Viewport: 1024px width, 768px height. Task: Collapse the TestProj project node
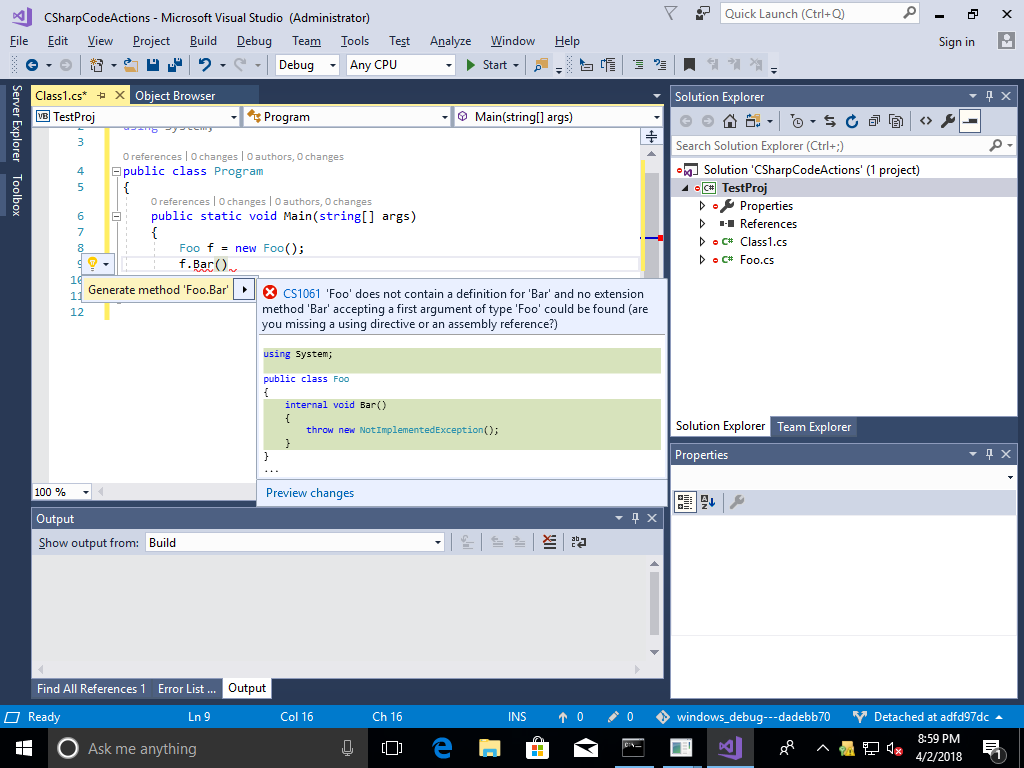(685, 188)
